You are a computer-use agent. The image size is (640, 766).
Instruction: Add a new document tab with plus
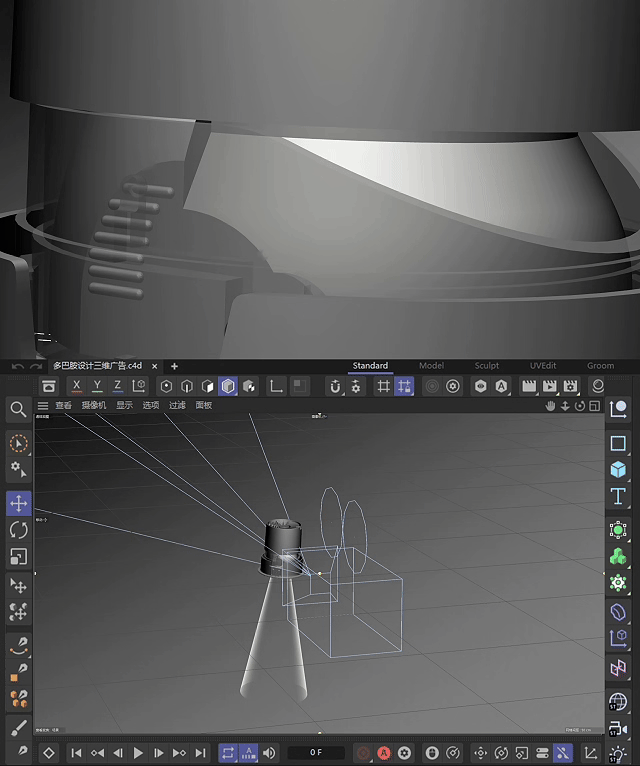click(x=174, y=366)
